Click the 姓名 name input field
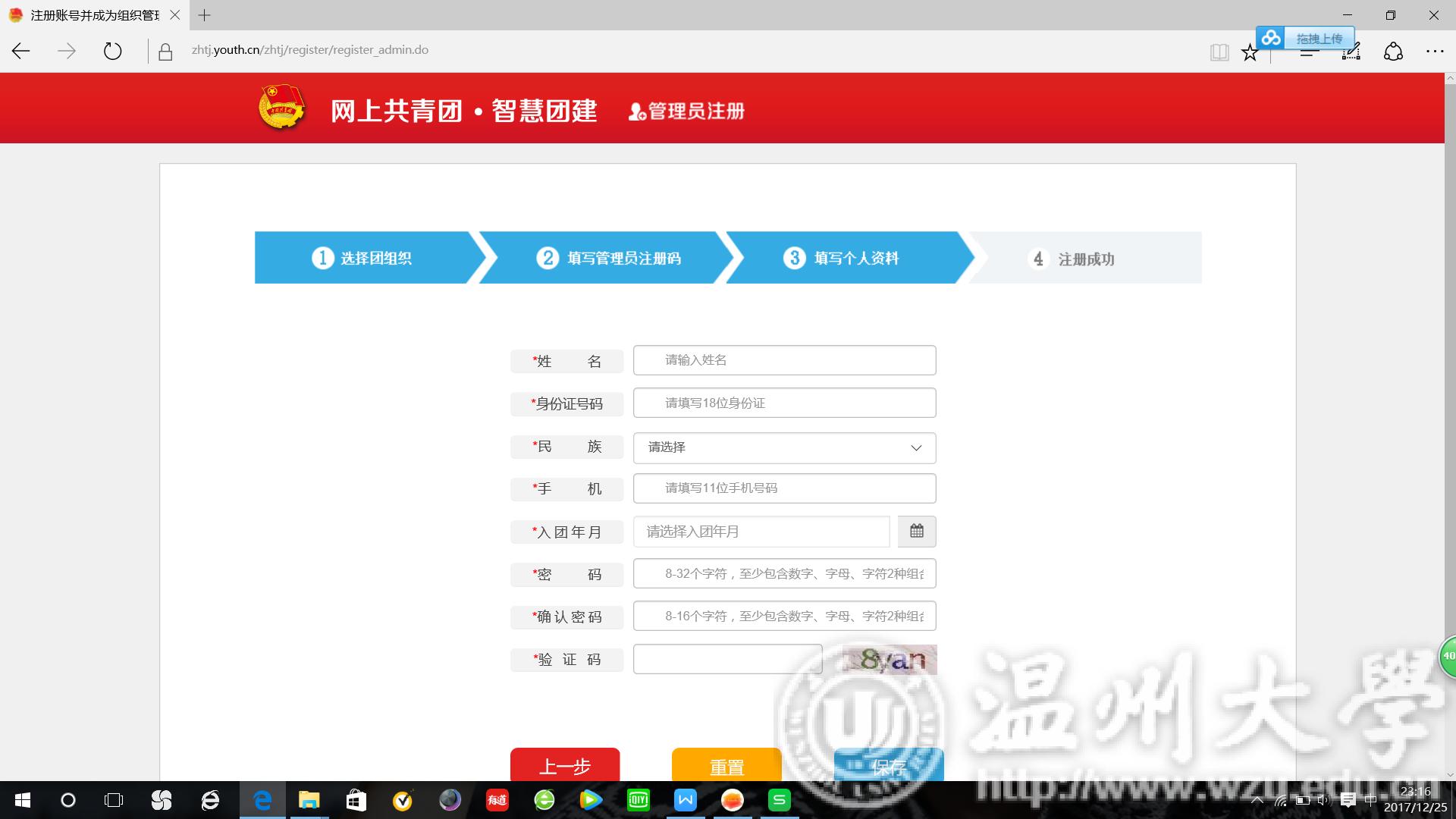 pos(784,360)
